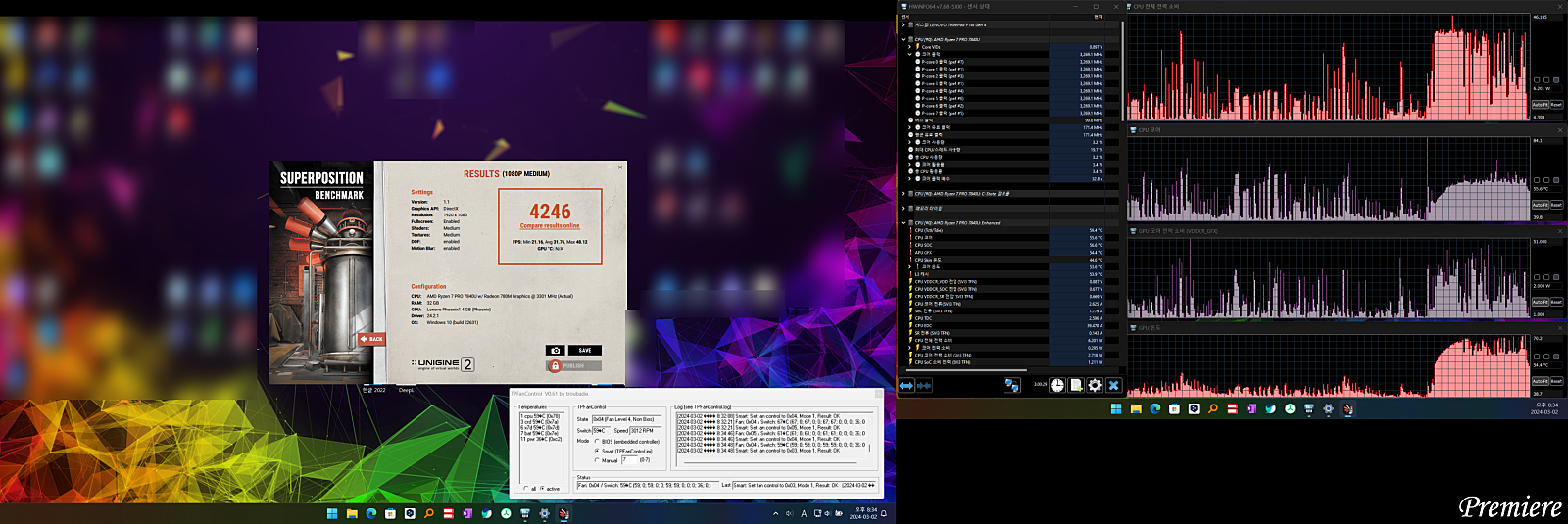The image size is (1568, 524).
Task: Click P-core 0 clock row in HWiNFO
Action: pyautogui.click(x=1007, y=62)
